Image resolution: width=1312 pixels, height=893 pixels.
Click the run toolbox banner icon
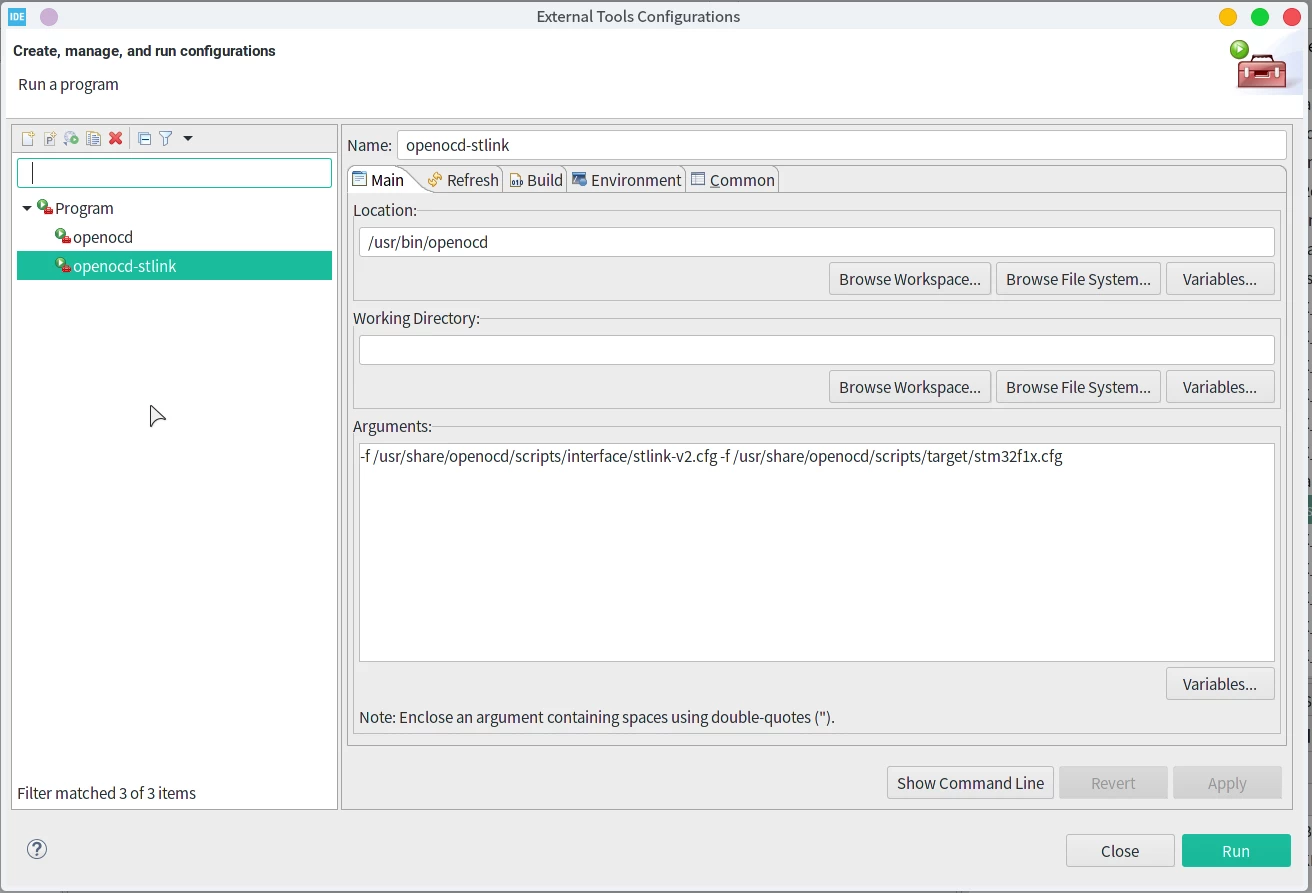[1259, 64]
